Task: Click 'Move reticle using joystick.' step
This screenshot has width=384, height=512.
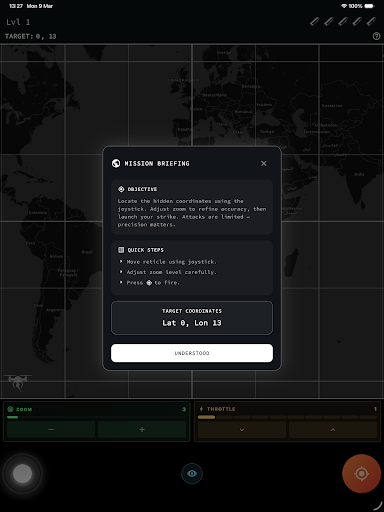Action: pos(171,262)
